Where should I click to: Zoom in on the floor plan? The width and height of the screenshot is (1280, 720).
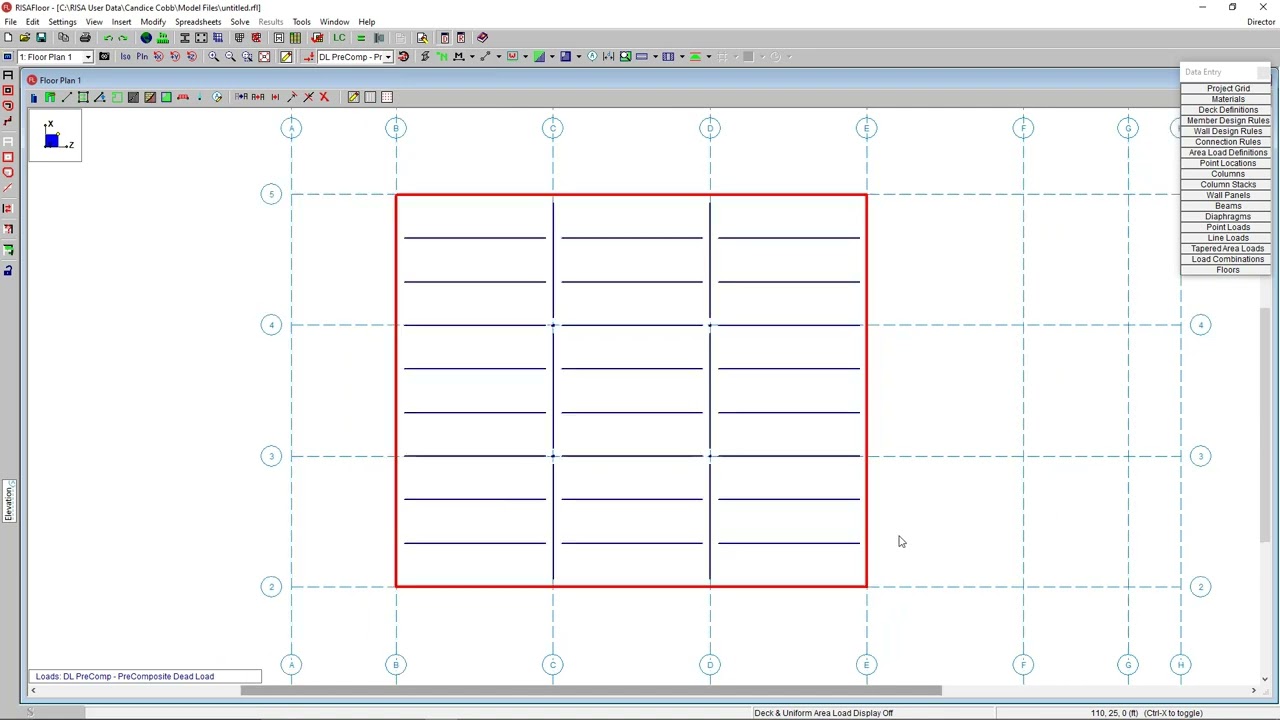(213, 57)
